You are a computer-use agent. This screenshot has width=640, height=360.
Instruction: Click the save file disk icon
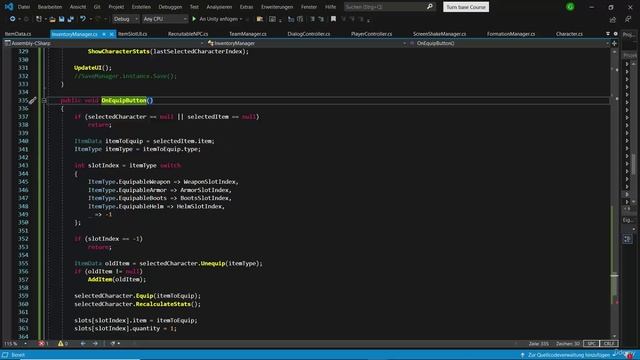point(62,19)
